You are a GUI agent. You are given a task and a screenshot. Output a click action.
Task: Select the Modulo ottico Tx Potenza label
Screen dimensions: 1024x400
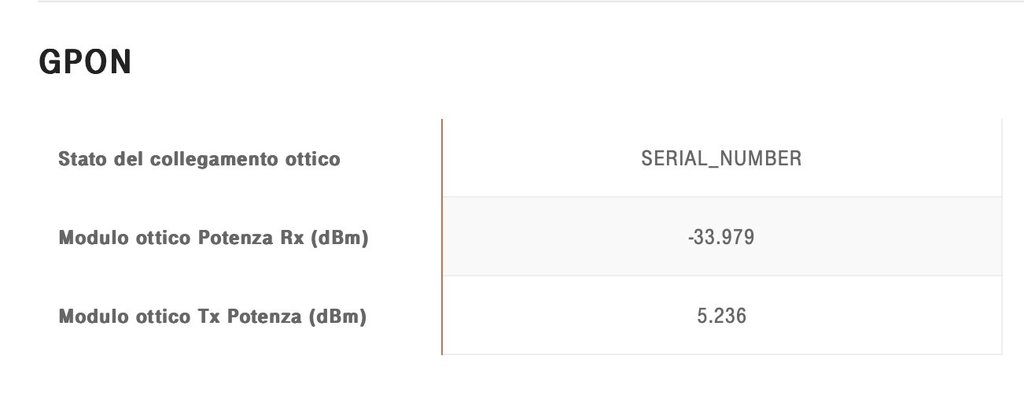(212, 316)
